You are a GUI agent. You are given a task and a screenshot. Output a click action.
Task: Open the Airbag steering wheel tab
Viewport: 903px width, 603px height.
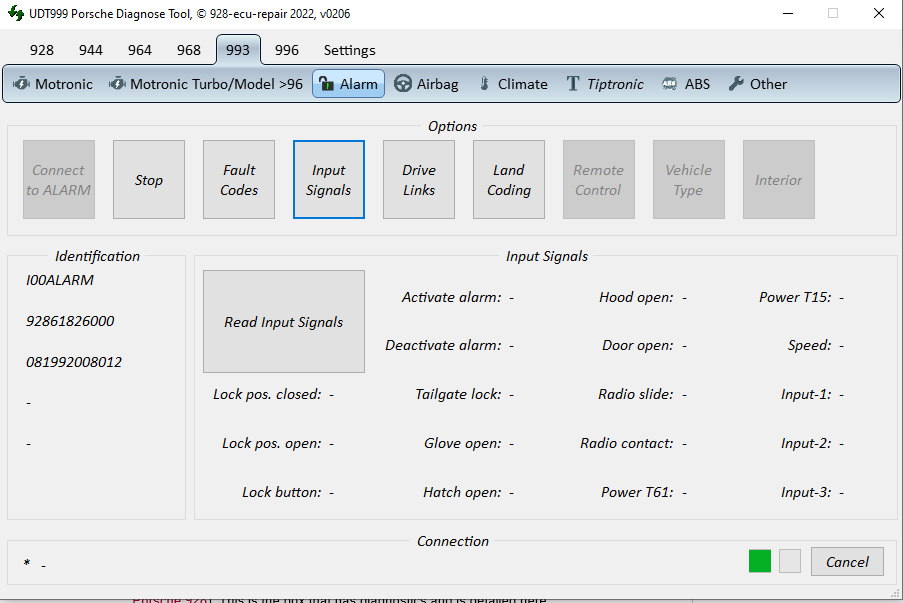pos(426,84)
